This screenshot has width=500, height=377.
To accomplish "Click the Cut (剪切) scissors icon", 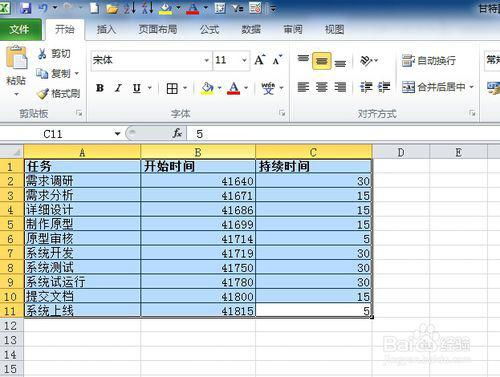I will pos(42,53).
